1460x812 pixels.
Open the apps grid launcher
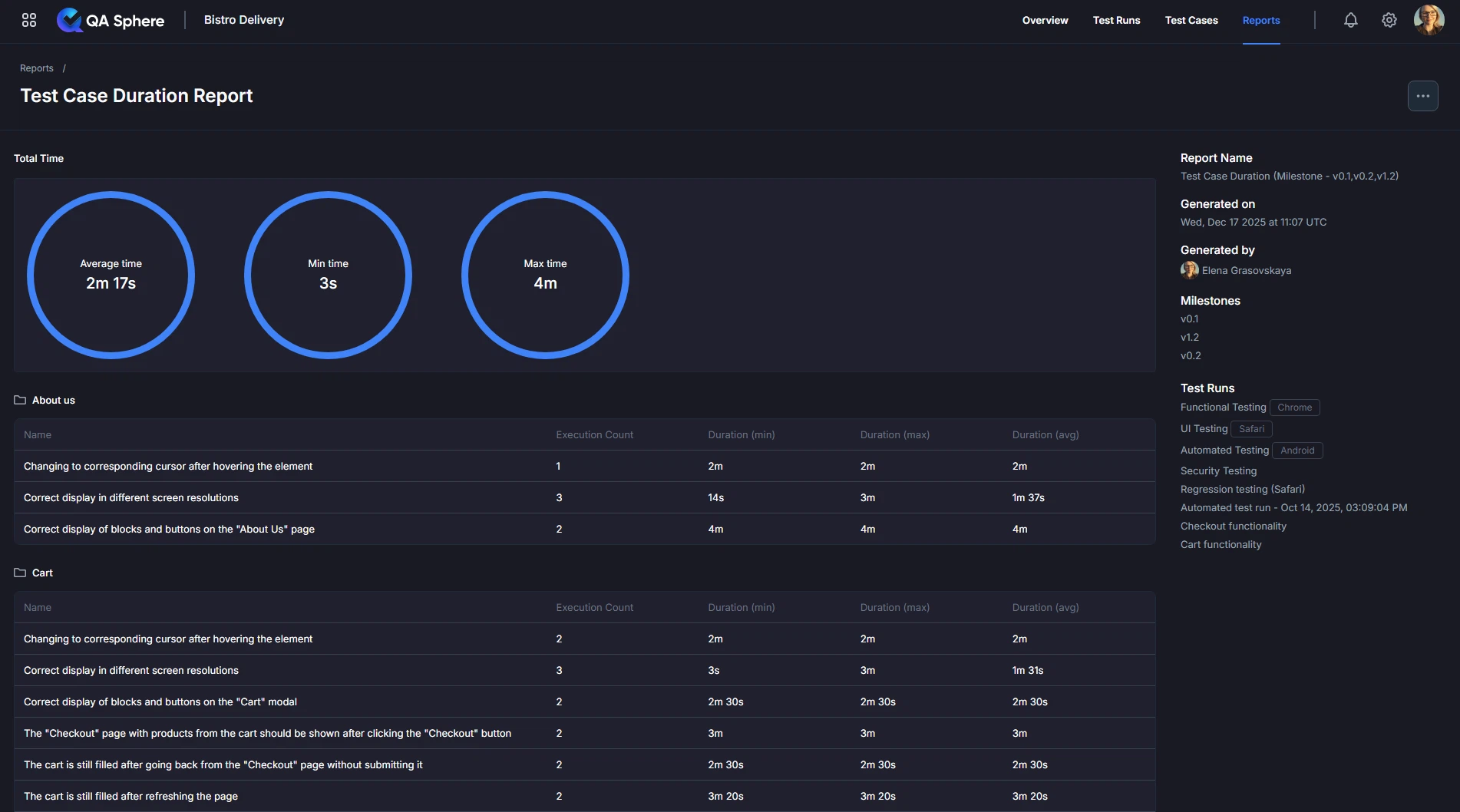tap(28, 21)
